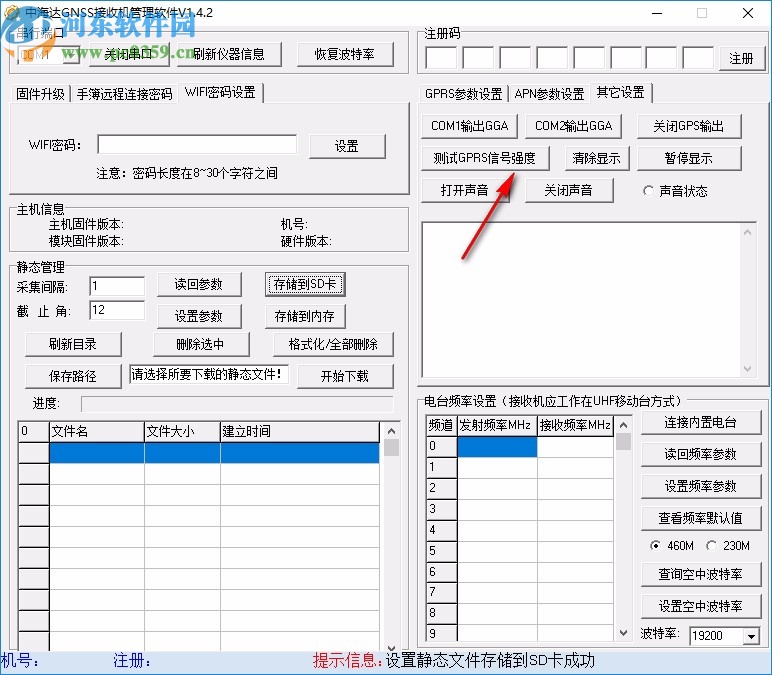
Task: Click the 文件大小 column header
Action: 182,431
